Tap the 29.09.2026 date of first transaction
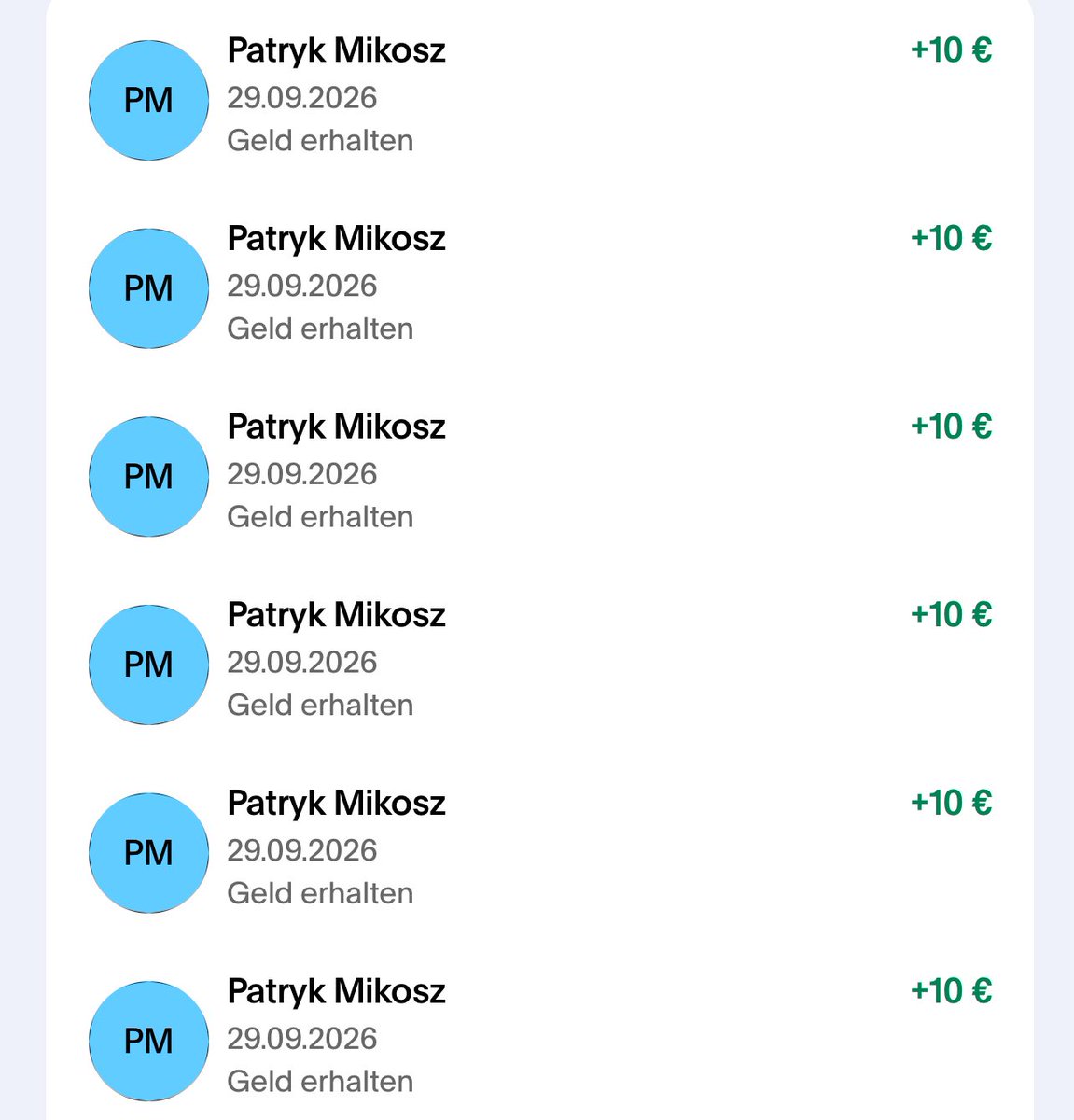 (302, 97)
